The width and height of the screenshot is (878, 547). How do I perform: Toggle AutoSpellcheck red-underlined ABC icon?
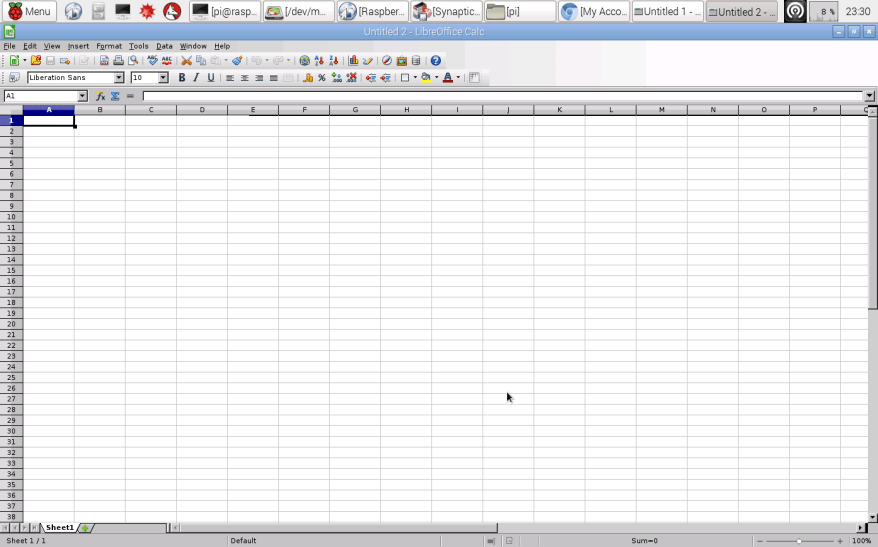(167, 60)
